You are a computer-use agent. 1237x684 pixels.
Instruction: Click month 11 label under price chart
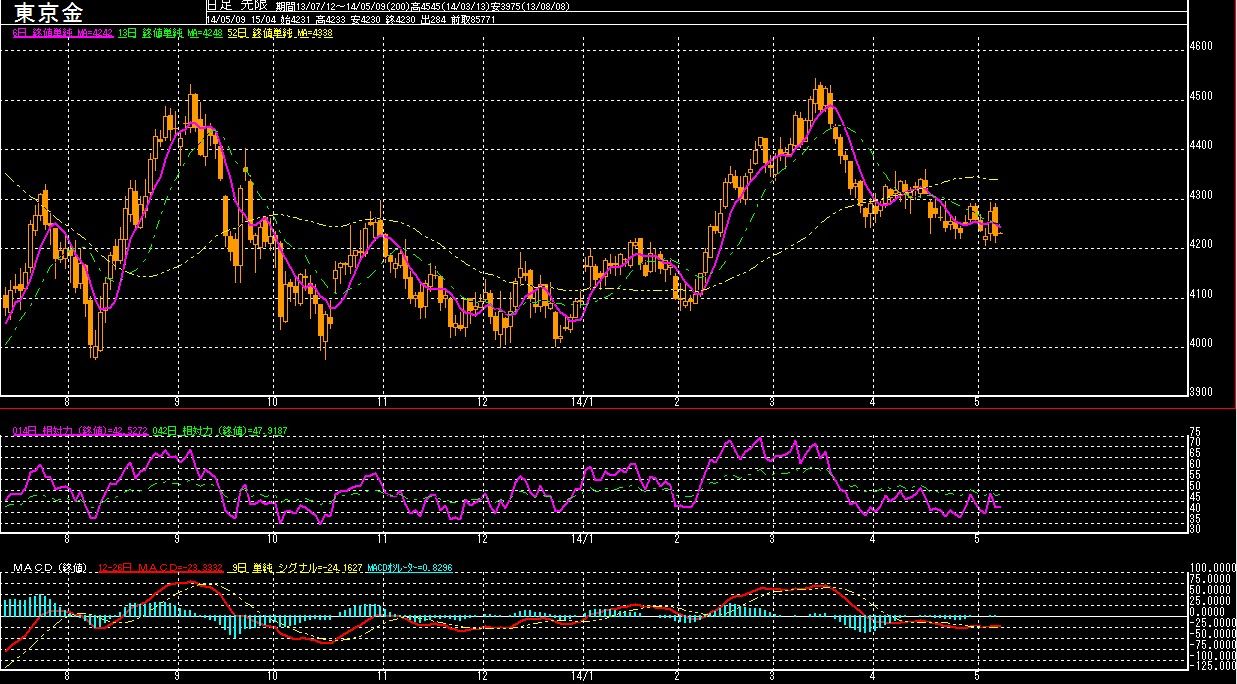click(381, 400)
